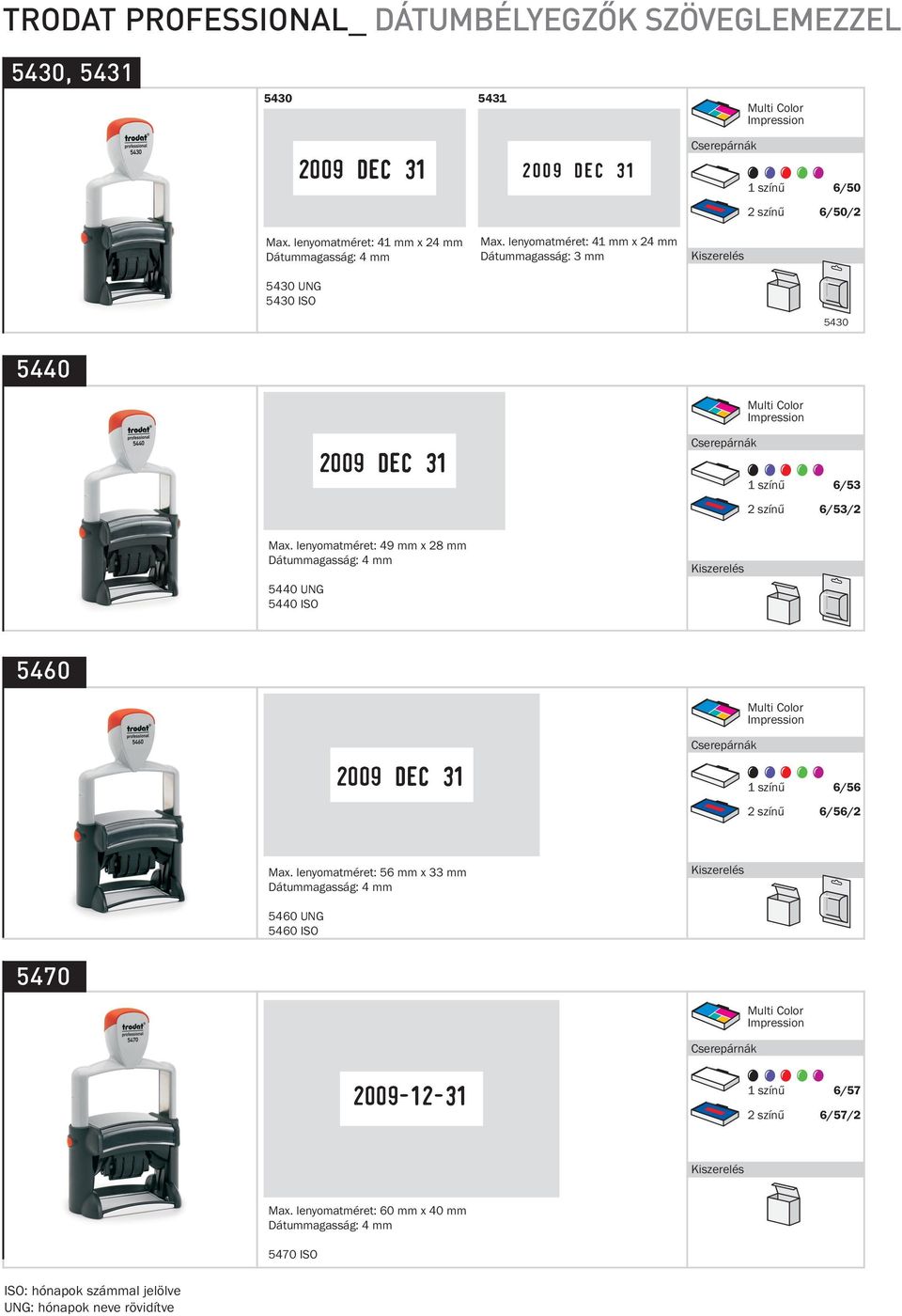Image resolution: width=902 pixels, height=1316 pixels.
Task: Select the black ink color dot for 6/50
Action: (x=753, y=173)
